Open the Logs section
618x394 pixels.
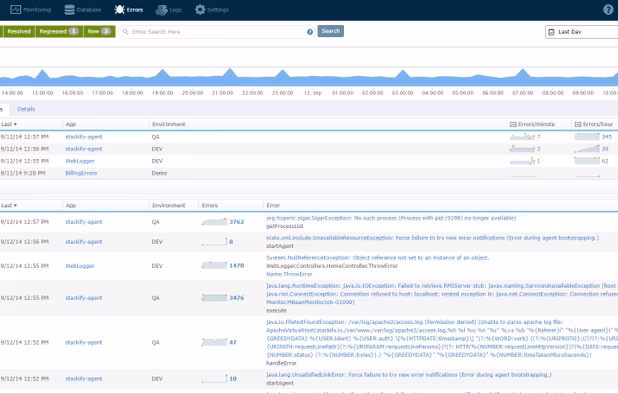[169, 10]
